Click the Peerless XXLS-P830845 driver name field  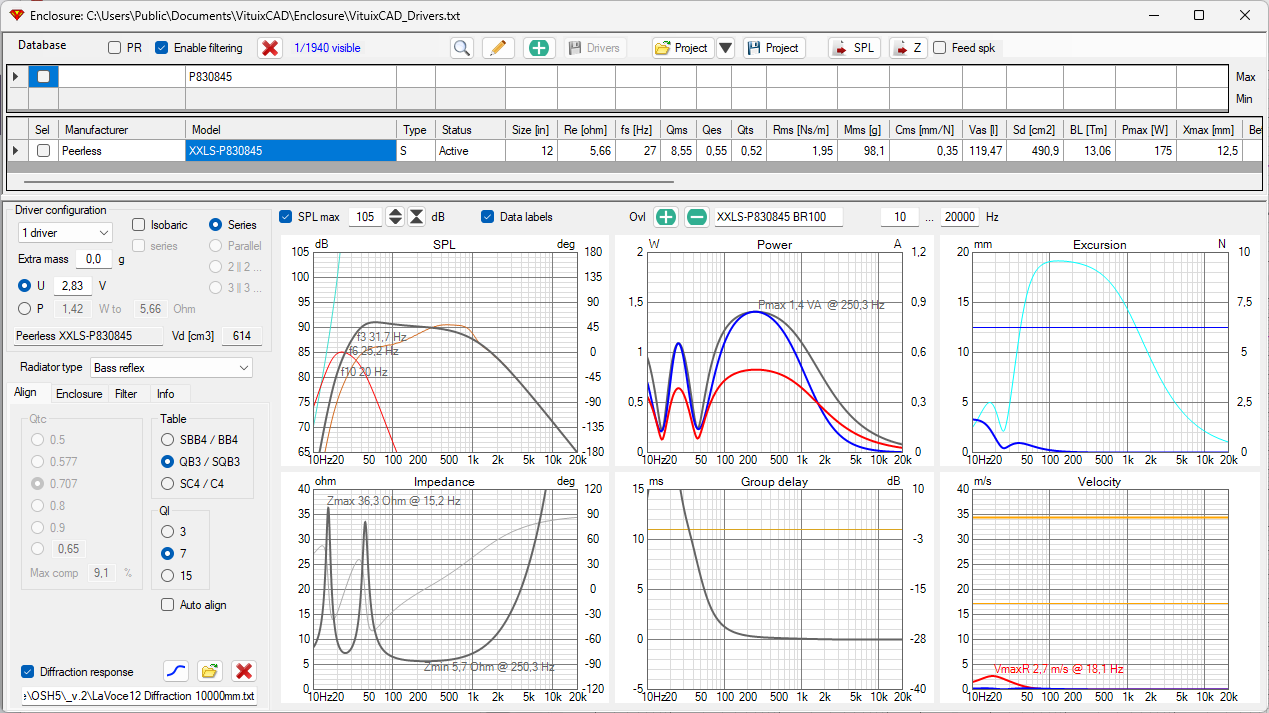(89, 336)
